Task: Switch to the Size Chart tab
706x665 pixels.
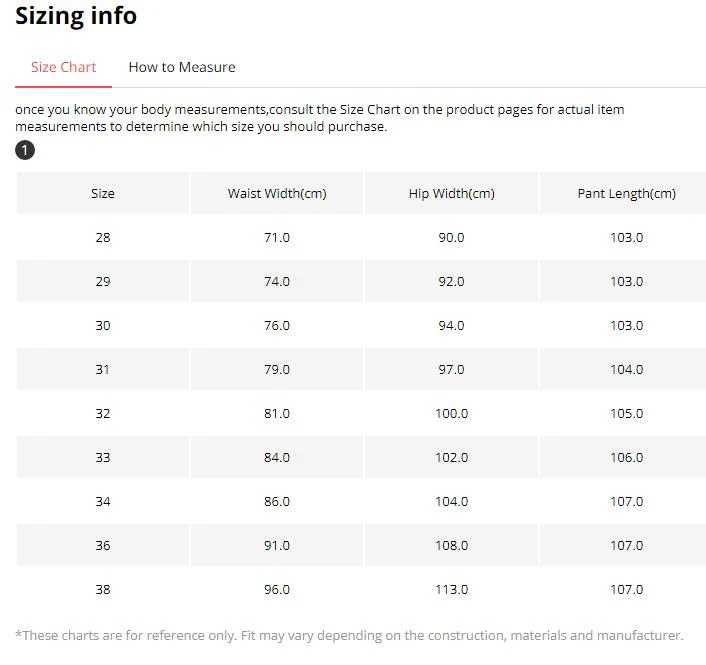Action: pos(63,67)
